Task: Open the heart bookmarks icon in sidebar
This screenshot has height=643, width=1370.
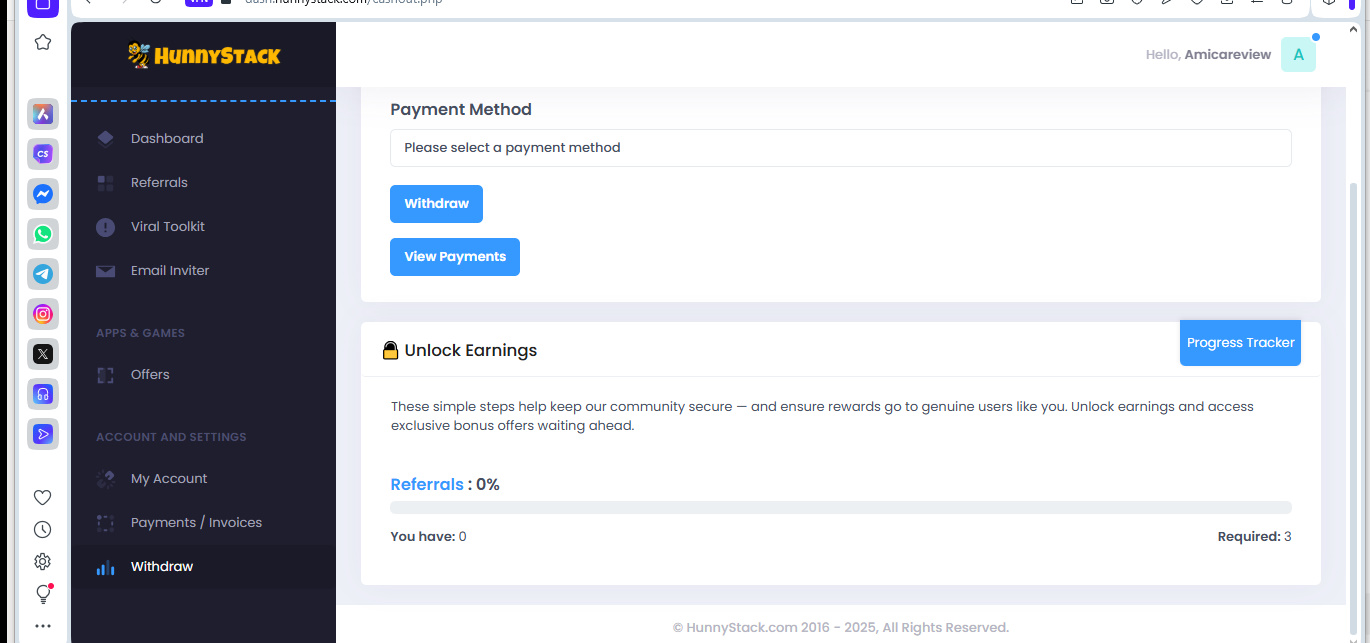Action: click(43, 498)
